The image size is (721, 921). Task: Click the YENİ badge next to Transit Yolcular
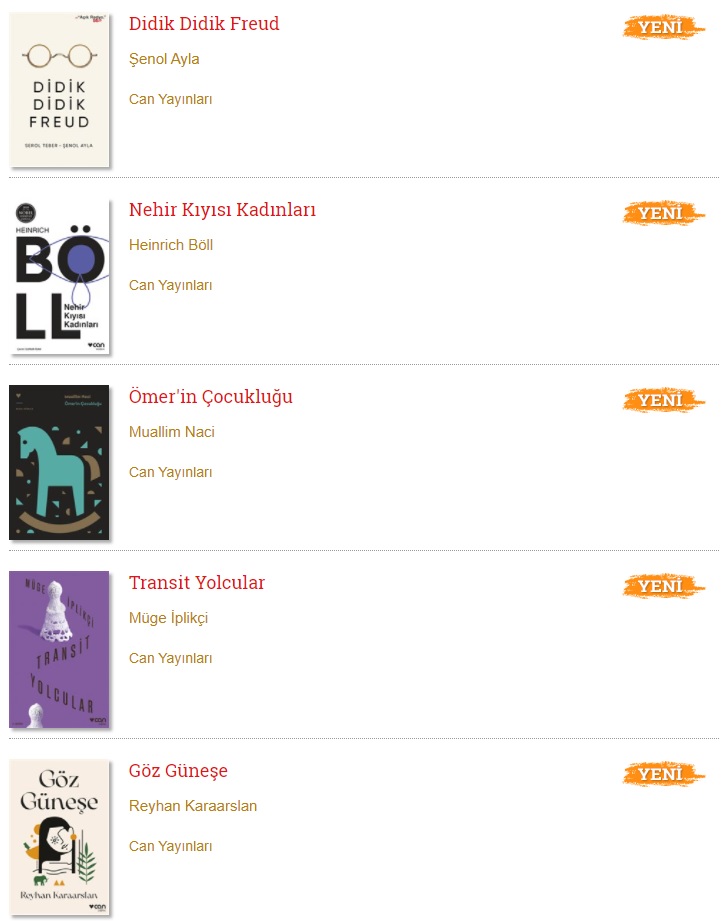coord(664,586)
